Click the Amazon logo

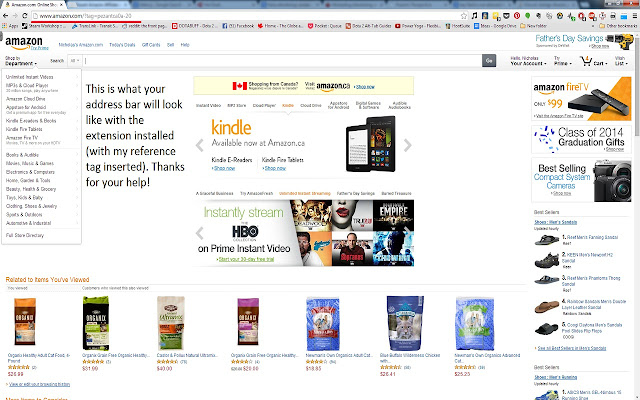24,42
